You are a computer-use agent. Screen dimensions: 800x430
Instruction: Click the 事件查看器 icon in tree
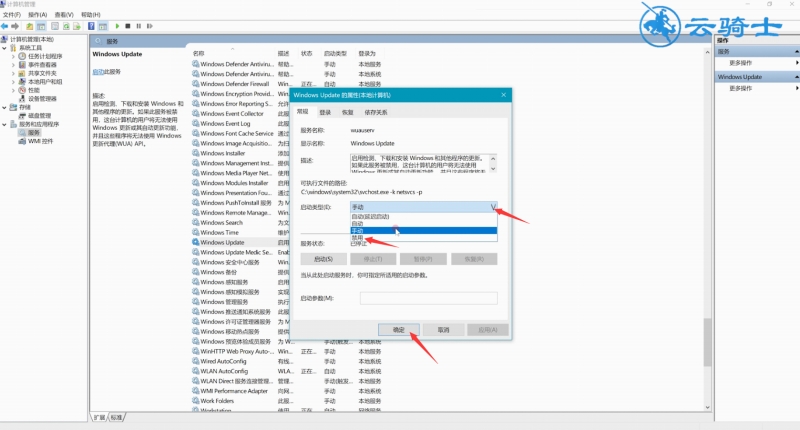[x=22, y=65]
